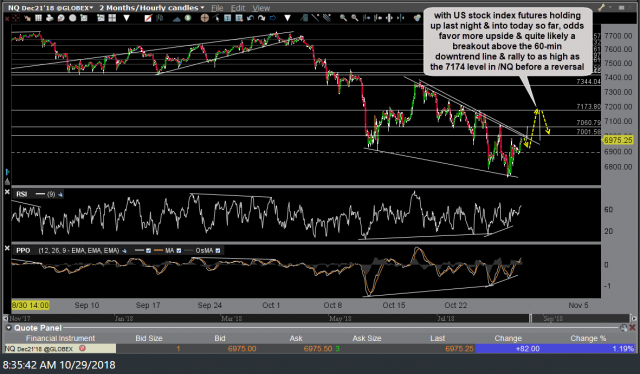The width and height of the screenshot is (640, 374).
Task: Click the undo arrow icon
Action: tap(250, 18)
